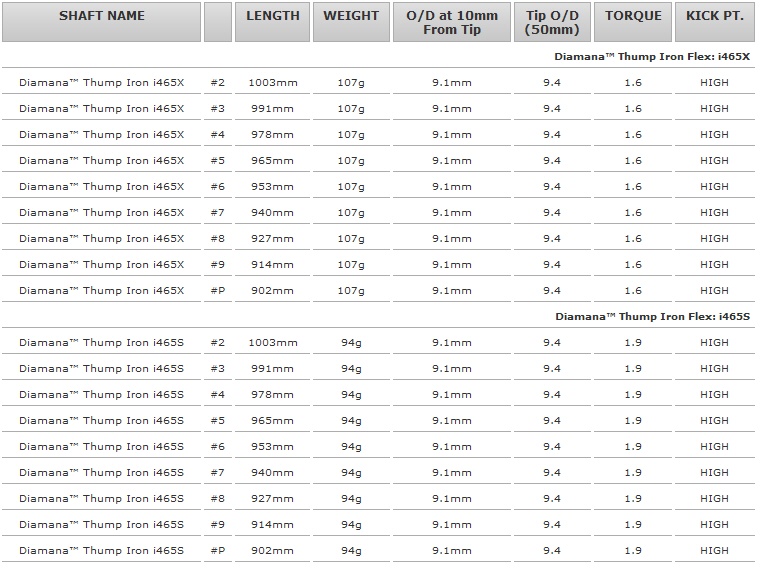Click #9 in the i465S section
Viewport: 763px width, 568px height.
pos(218,525)
